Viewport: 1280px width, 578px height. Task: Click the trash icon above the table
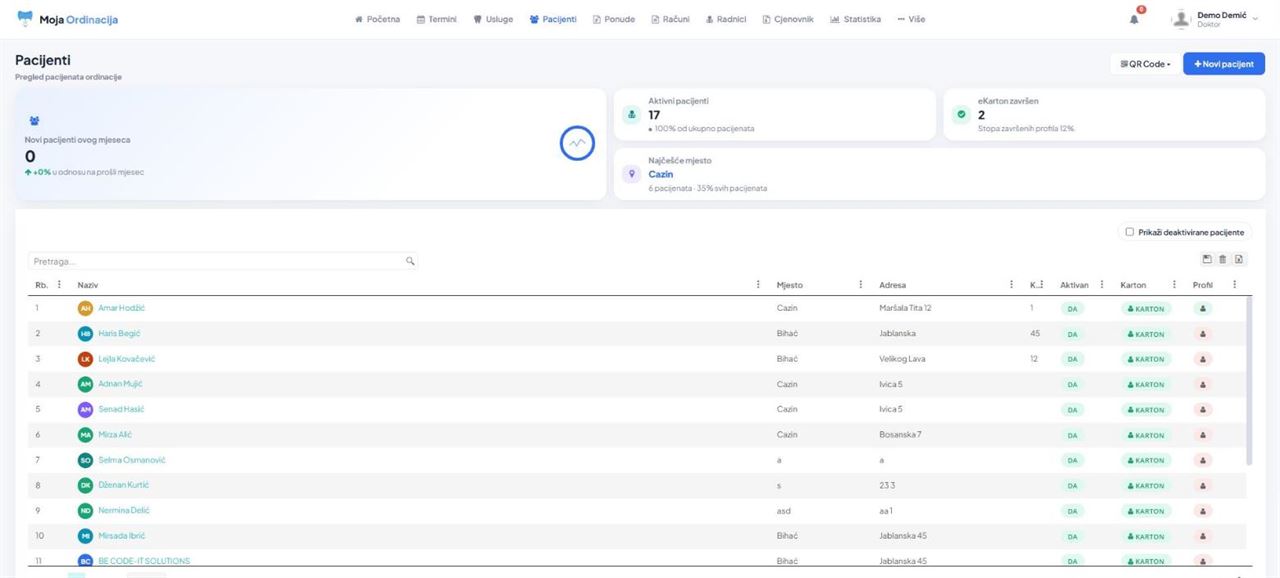tap(1222, 259)
